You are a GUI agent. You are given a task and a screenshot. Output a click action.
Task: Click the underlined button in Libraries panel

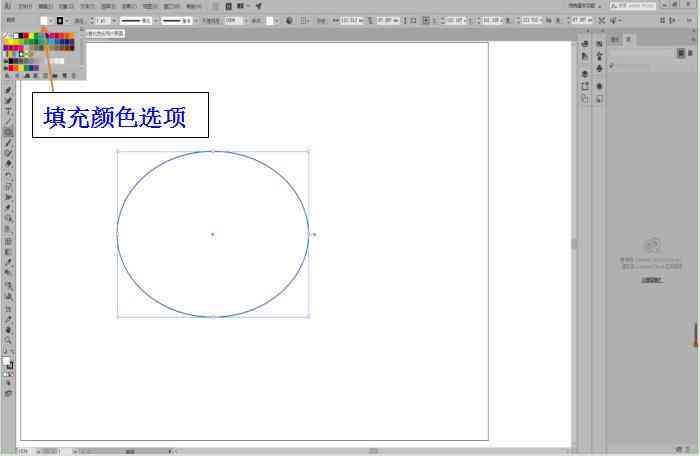click(x=652, y=280)
